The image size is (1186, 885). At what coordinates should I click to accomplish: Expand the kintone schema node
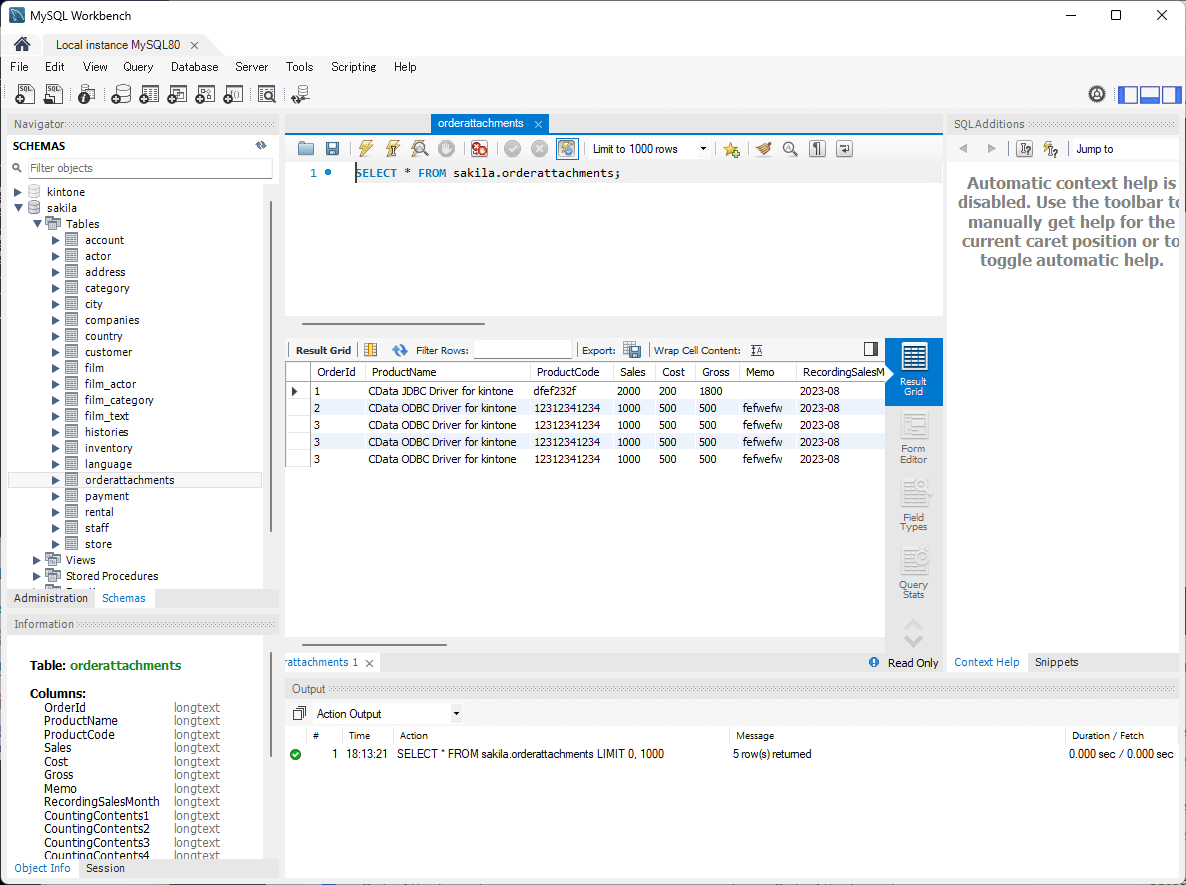[x=18, y=192]
